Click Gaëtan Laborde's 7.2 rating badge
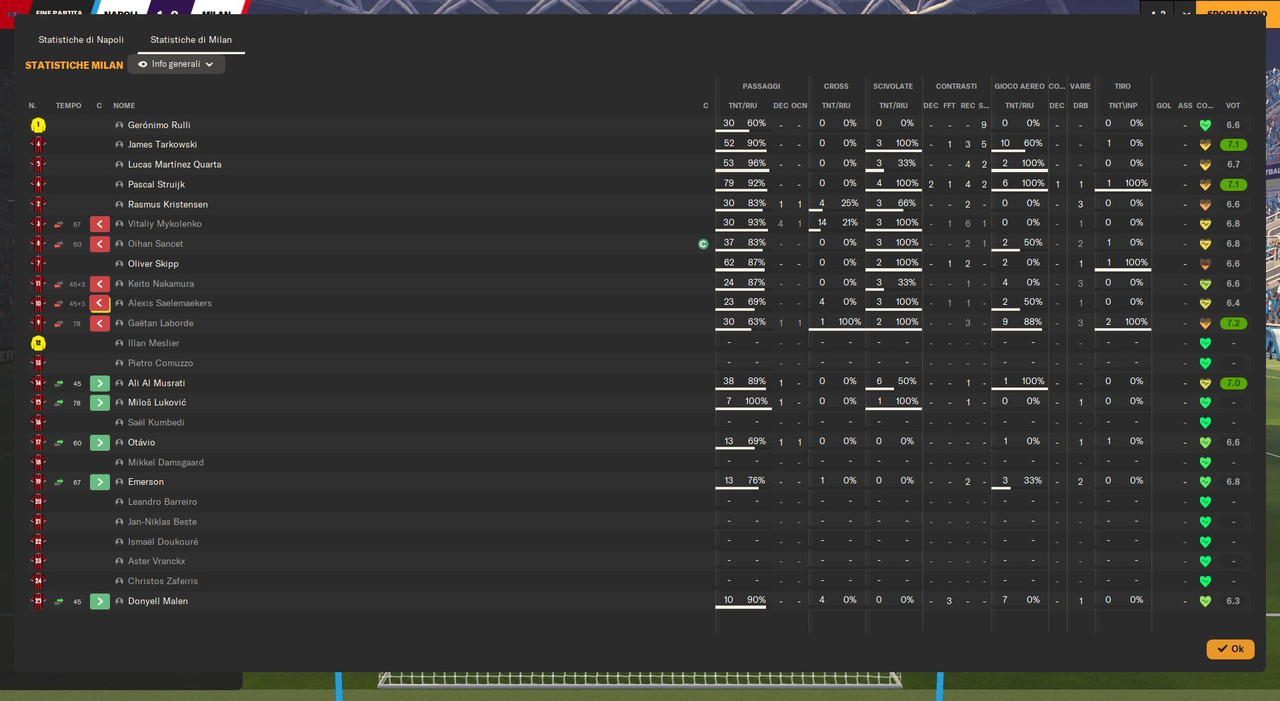The image size is (1280, 701). 1233,323
